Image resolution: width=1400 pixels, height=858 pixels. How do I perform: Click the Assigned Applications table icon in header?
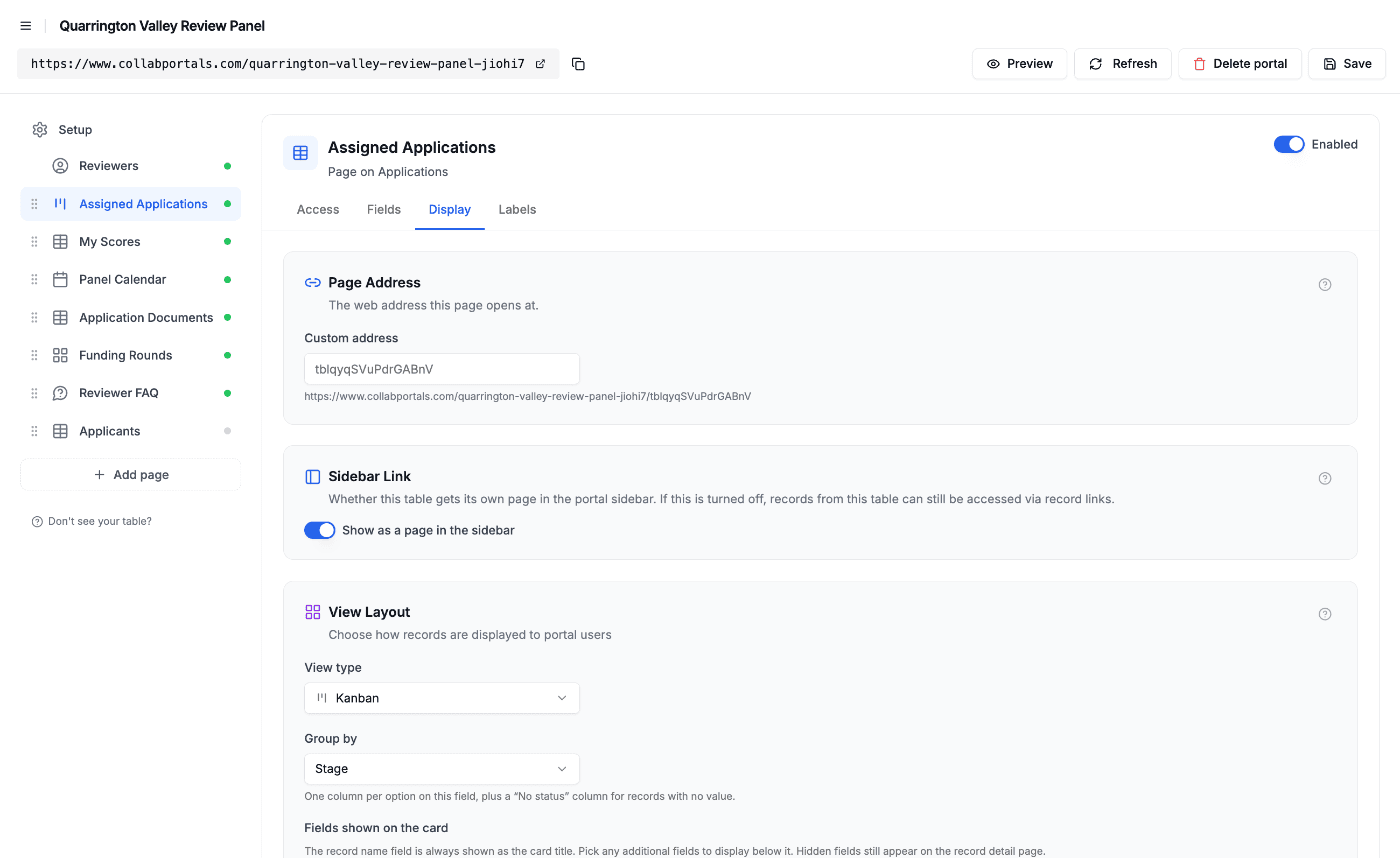pos(300,153)
